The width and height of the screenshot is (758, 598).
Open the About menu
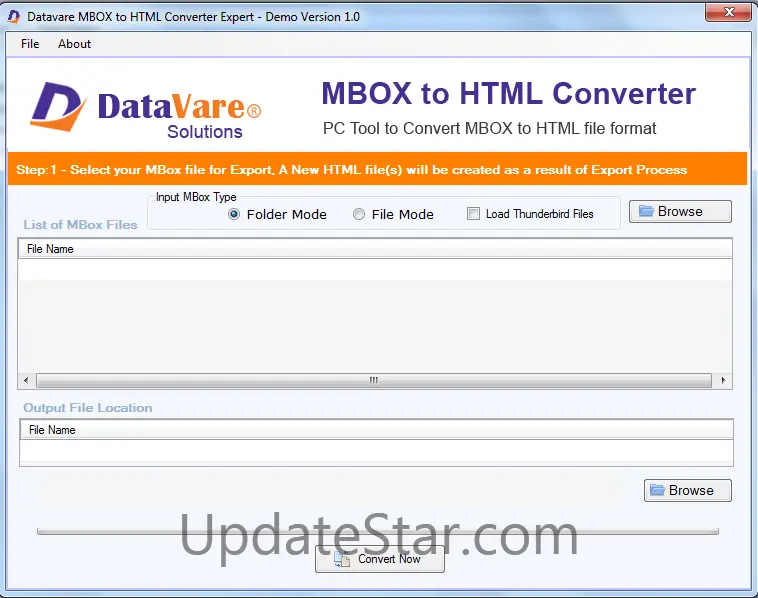tap(74, 44)
